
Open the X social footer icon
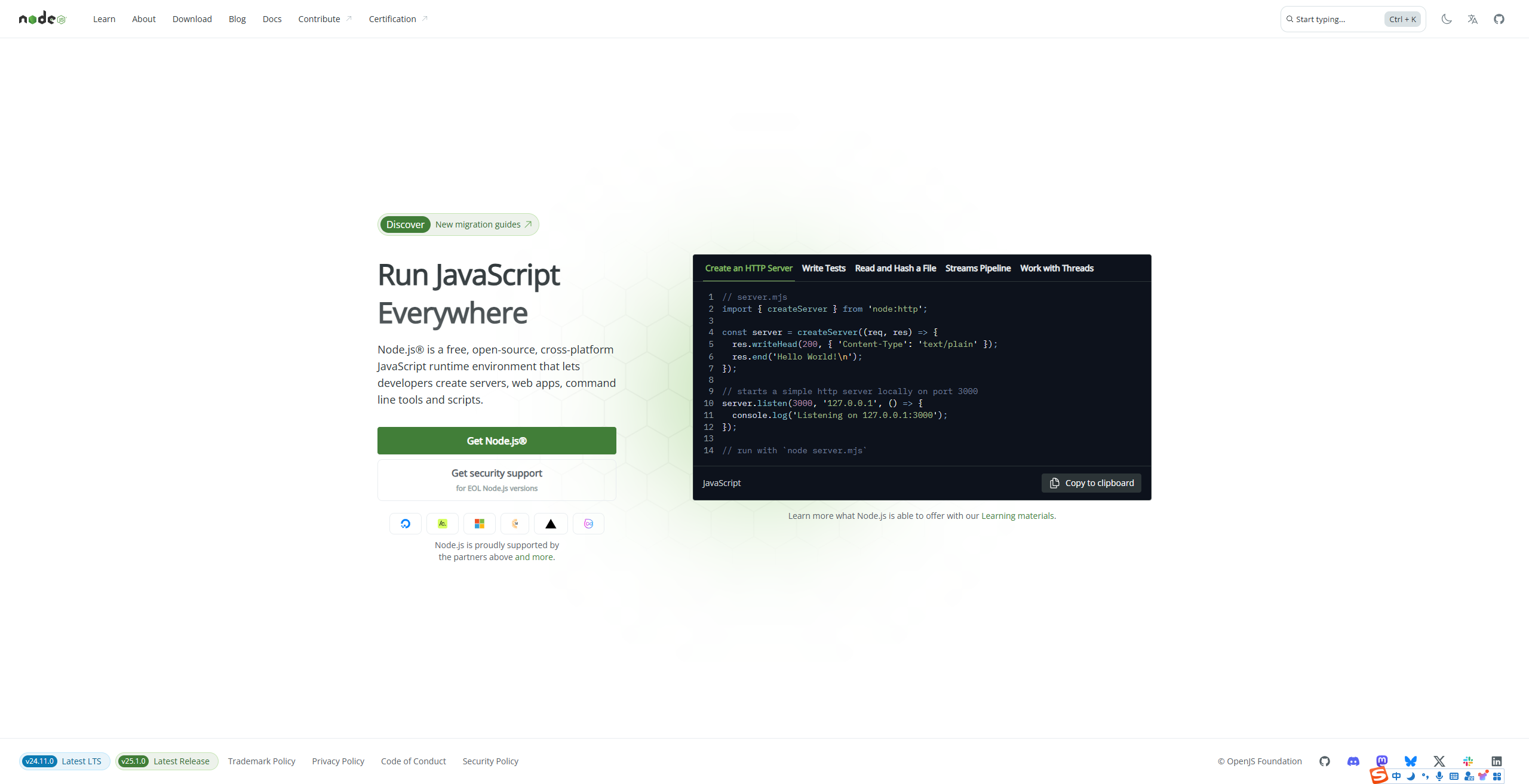(x=1439, y=761)
